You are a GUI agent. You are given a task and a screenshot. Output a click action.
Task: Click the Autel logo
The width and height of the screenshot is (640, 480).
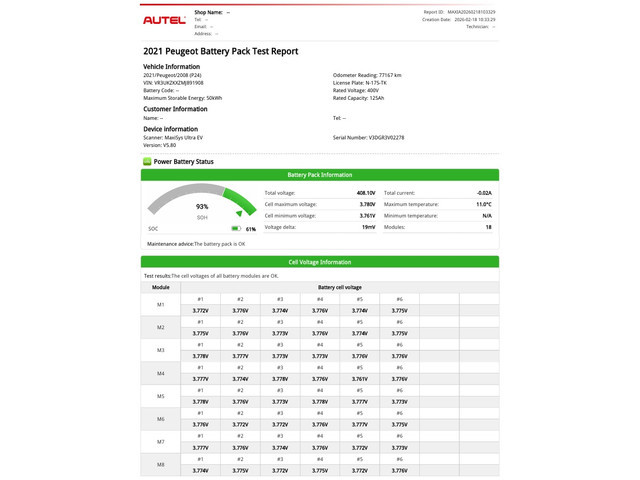[x=163, y=20]
